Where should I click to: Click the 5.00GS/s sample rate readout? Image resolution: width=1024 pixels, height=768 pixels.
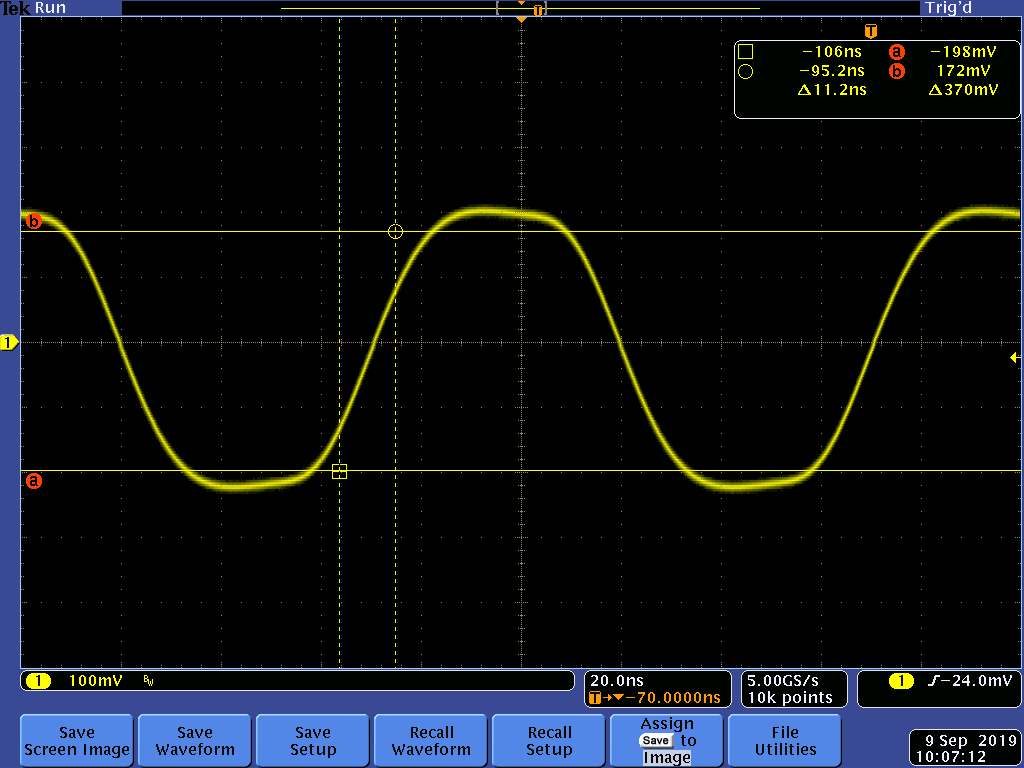coord(783,680)
